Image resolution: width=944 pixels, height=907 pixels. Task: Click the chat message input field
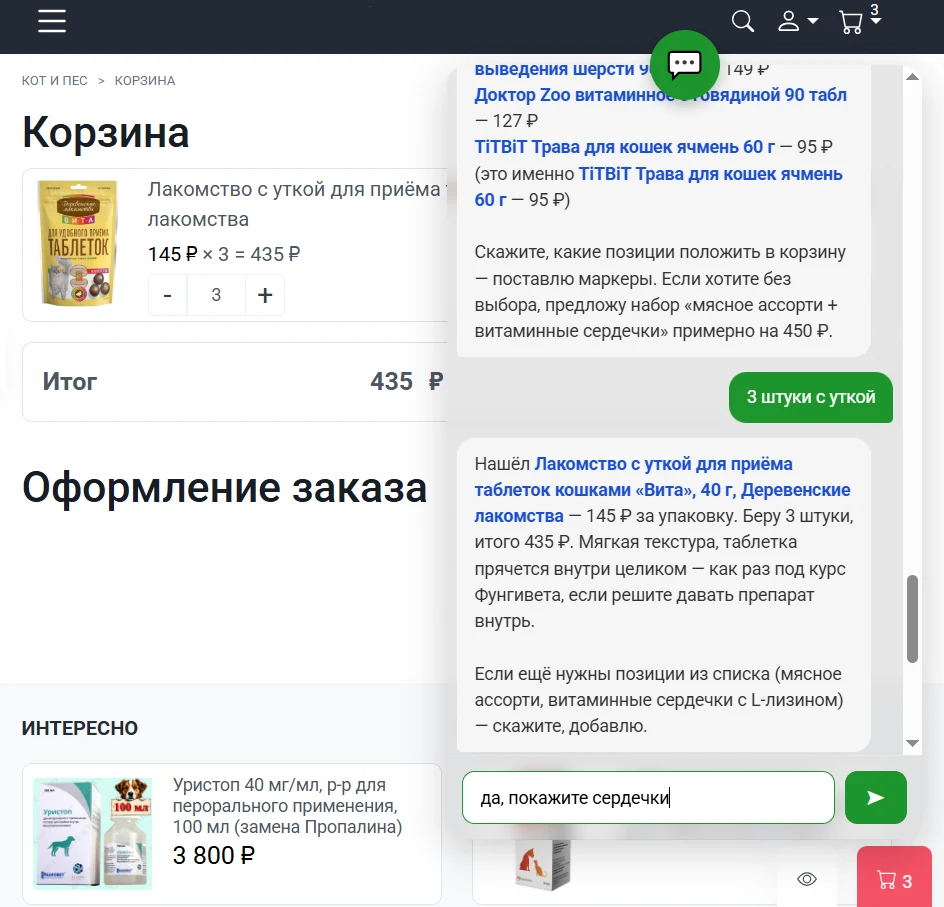[x=648, y=797]
